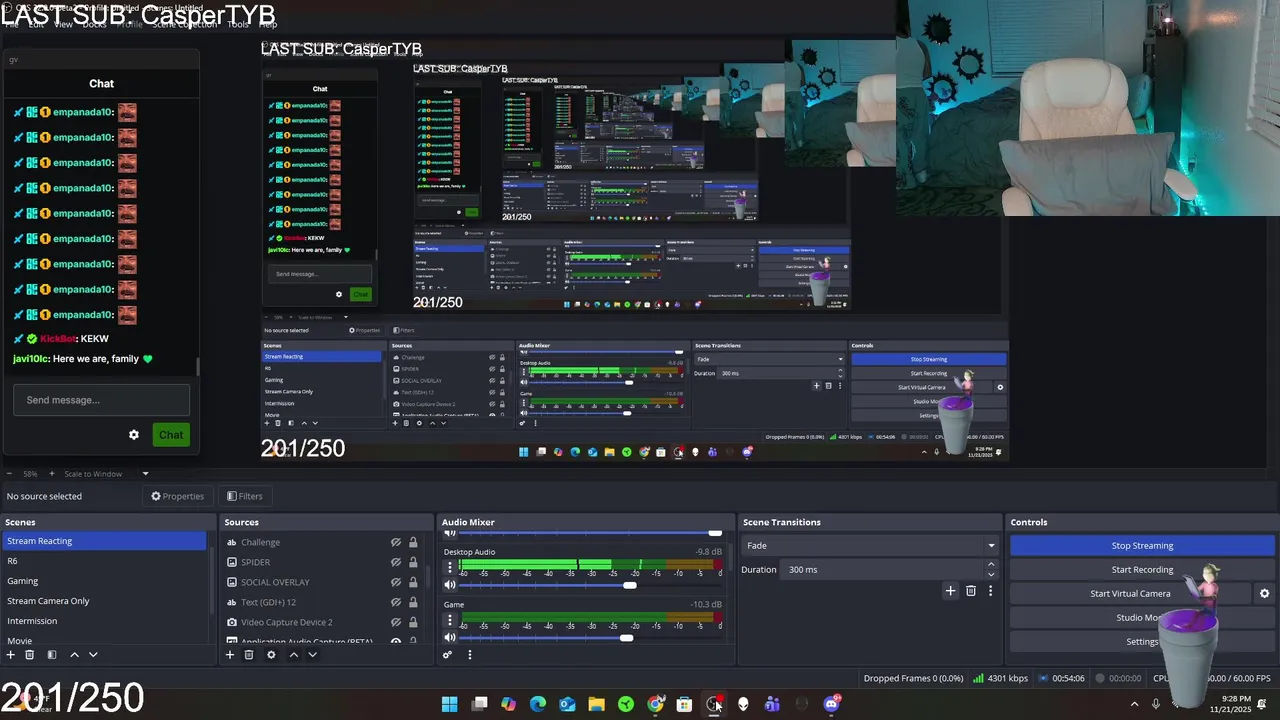Viewport: 1280px width, 720px height.
Task: Select the Video Capture Device 2 source row
Action: pyautogui.click(x=322, y=622)
